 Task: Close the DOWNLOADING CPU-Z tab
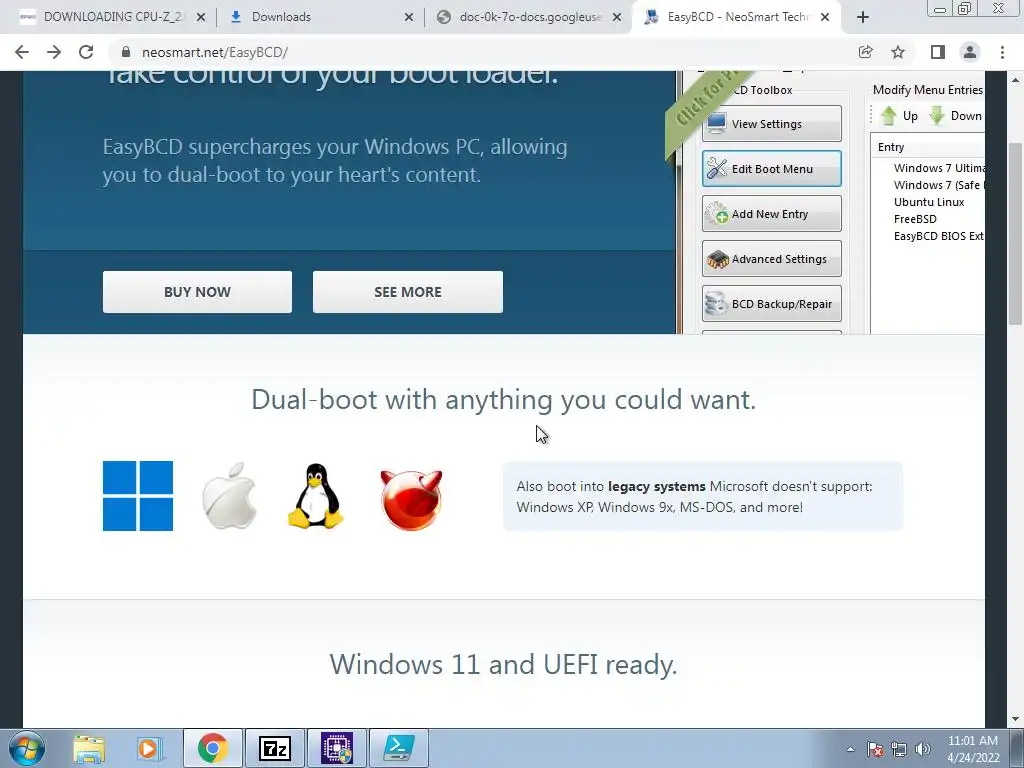[x=201, y=17]
